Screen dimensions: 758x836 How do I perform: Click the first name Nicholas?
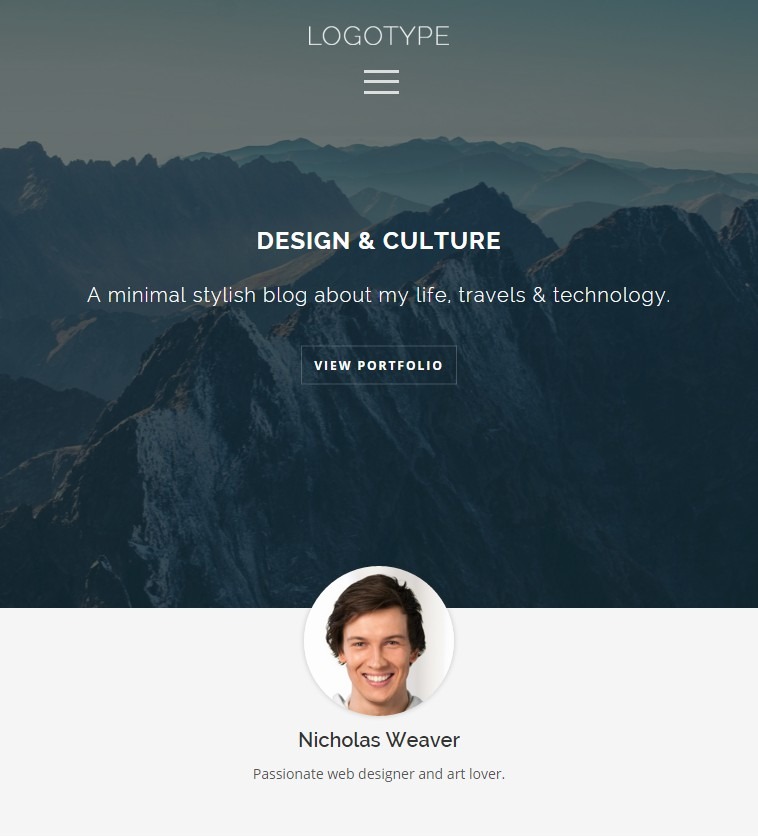pyautogui.click(x=339, y=740)
